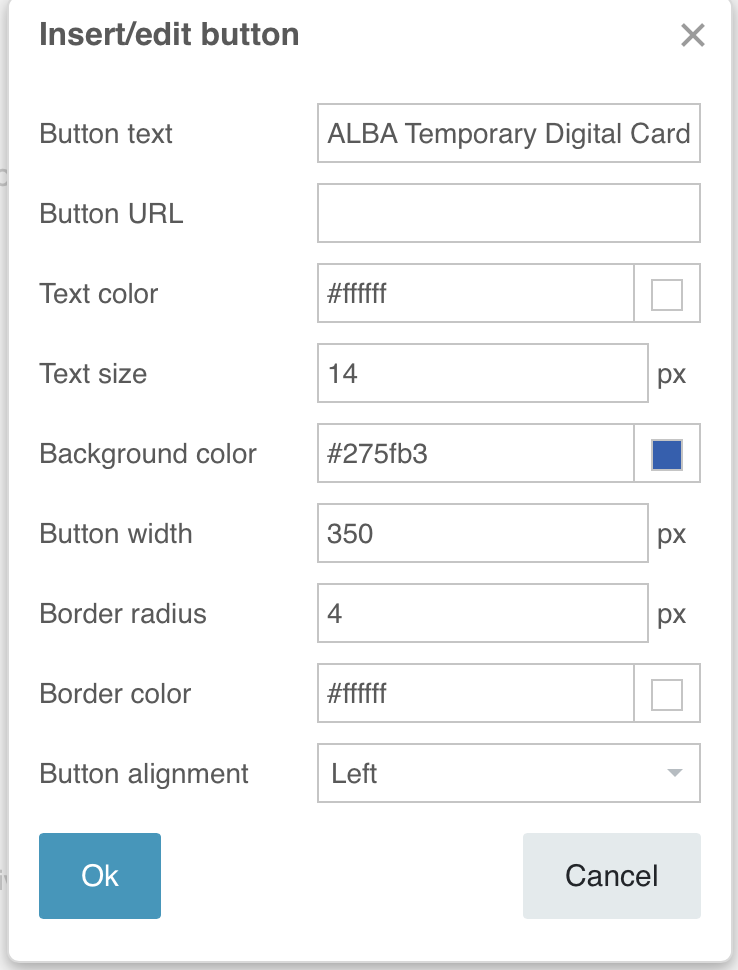
Task: Click the Border color hex field
Action: 475,693
